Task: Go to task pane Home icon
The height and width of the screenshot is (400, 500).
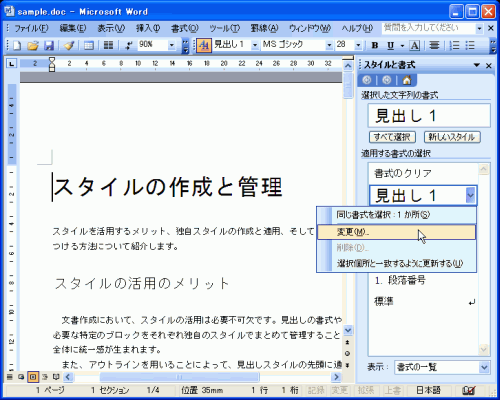Action: point(407,80)
